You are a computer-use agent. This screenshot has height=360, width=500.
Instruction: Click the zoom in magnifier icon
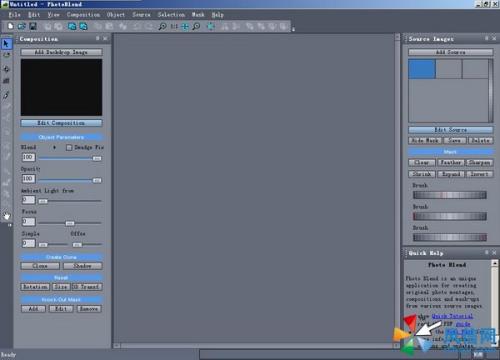162,26
